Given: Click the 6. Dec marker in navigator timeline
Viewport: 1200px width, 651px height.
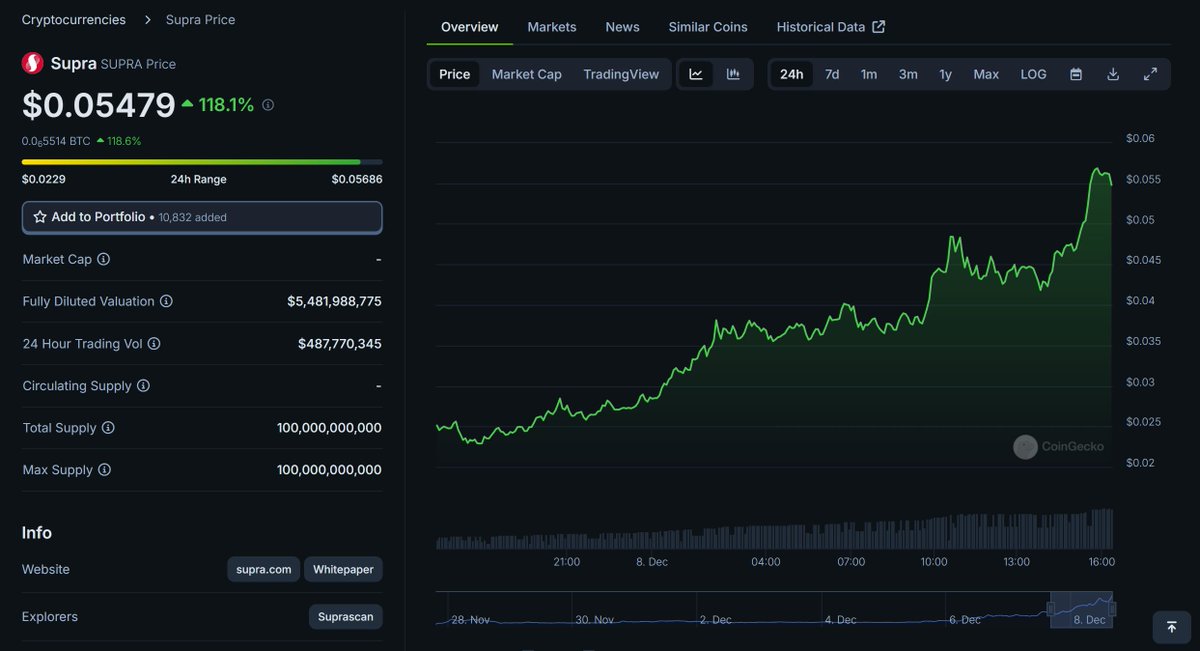Looking at the screenshot, I should coord(964,620).
